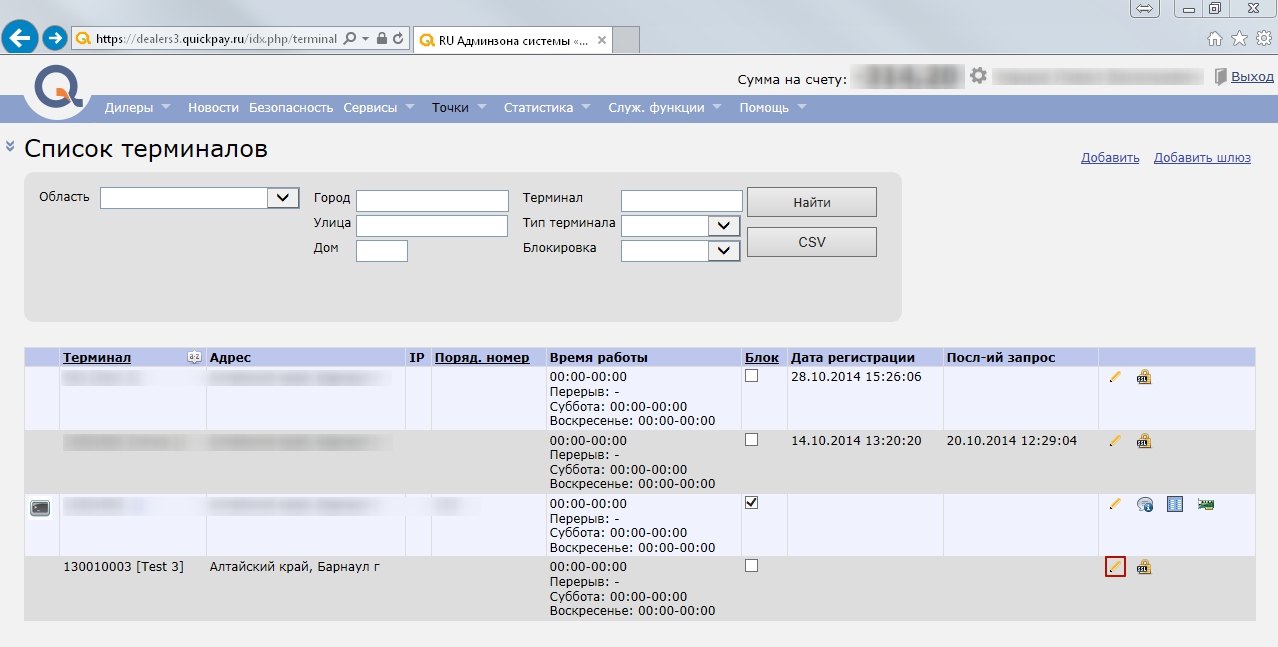Check the Блок checkbox for terminal Test 3
This screenshot has height=647, width=1278.
click(x=752, y=566)
